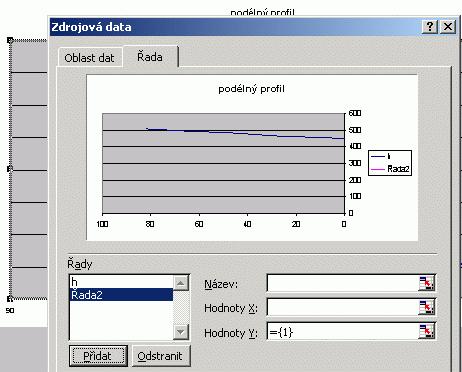Click the h legend entry in preview
This screenshot has width=462, height=372.
(381, 156)
